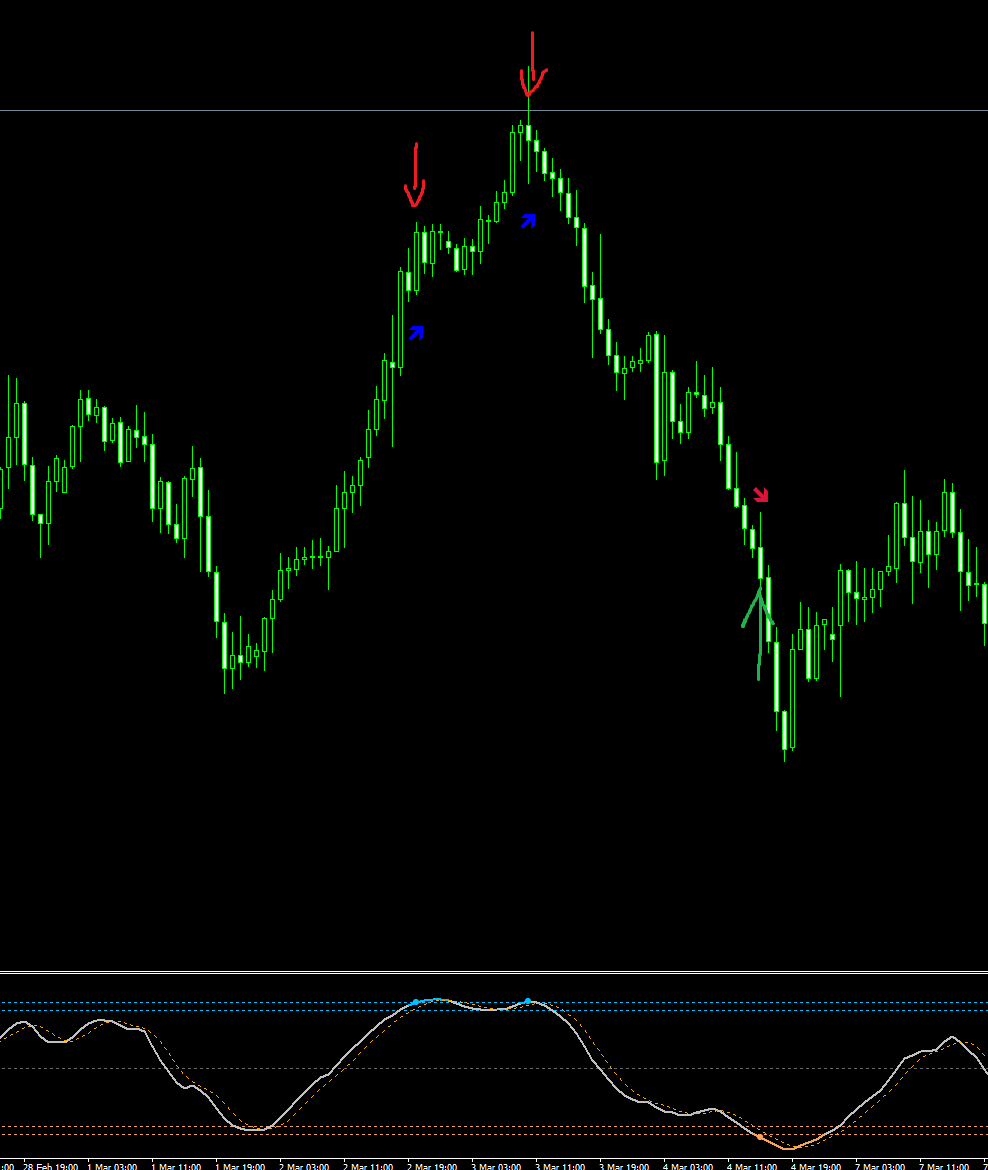988x1170 pixels.
Task: Select the small red sell arrow signal on the downtrend
Action: pos(760,494)
